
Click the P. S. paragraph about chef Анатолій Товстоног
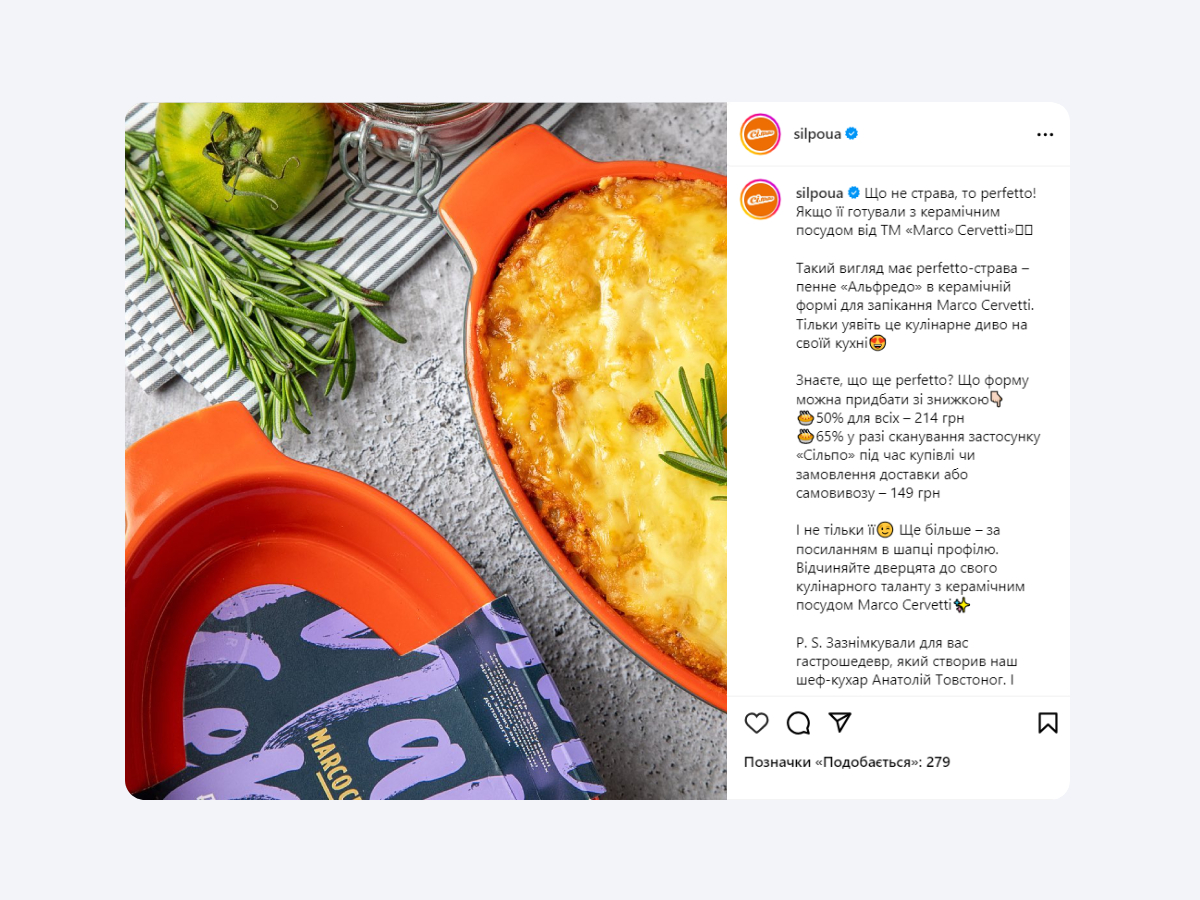point(907,661)
